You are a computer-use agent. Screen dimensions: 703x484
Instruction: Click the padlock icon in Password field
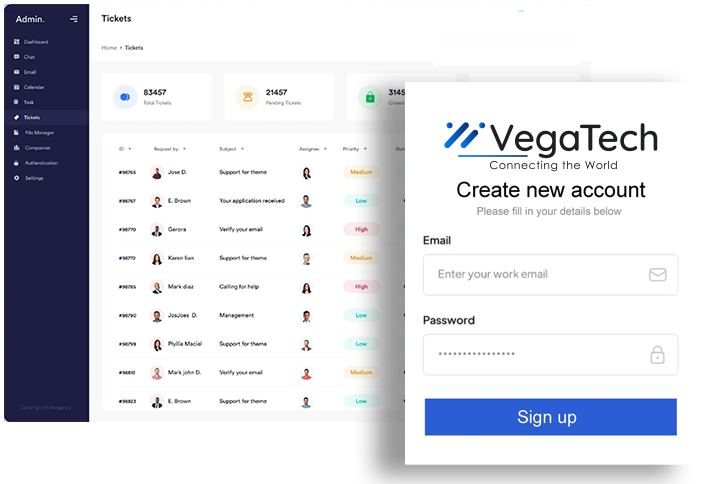657,354
